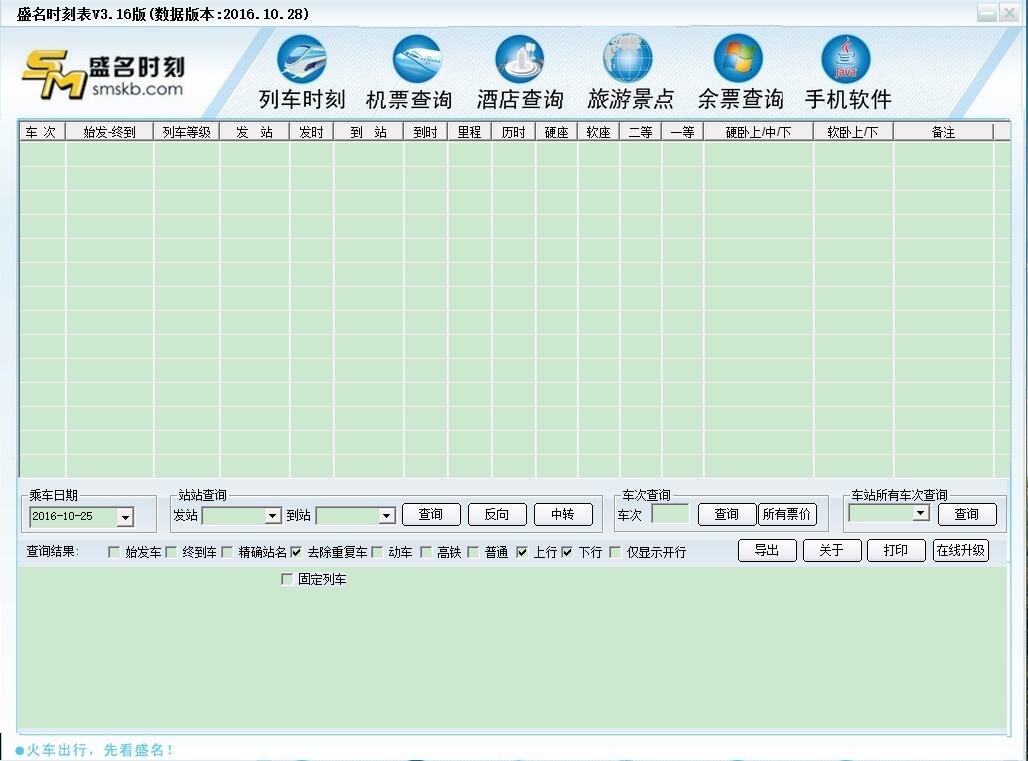
Task: Open the 酒店查询 hotel search
Action: (520, 70)
